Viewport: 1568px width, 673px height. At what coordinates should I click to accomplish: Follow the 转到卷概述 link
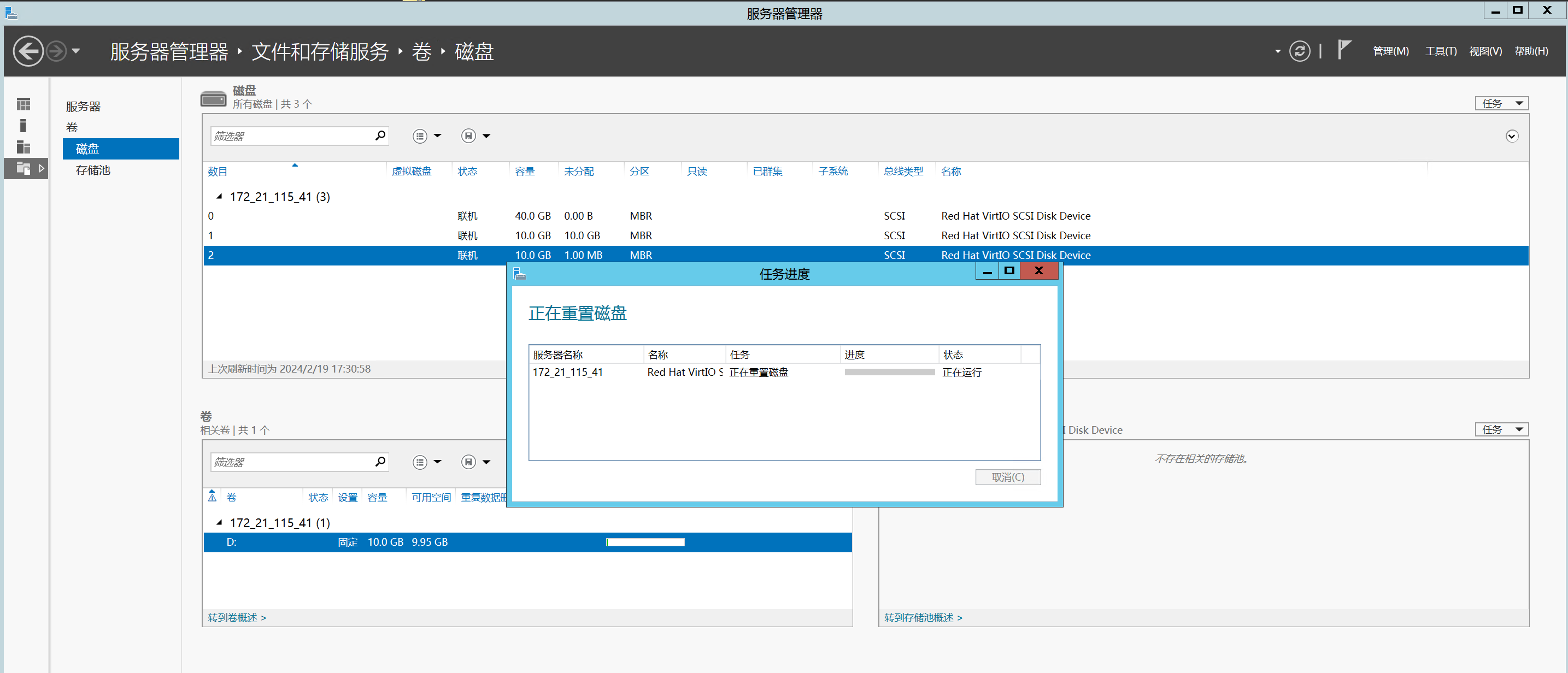tap(237, 618)
